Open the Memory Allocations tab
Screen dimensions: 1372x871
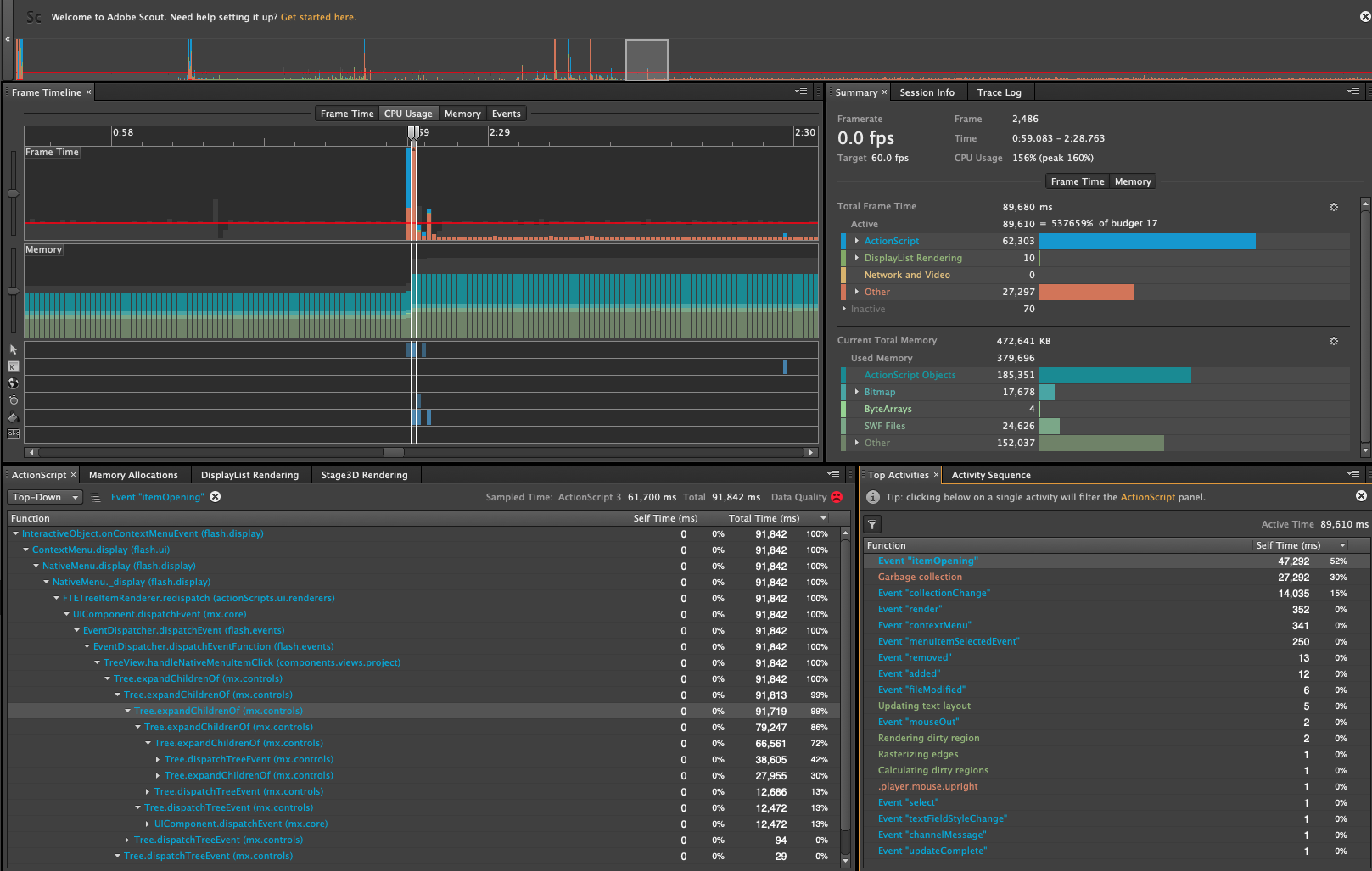[x=134, y=474]
